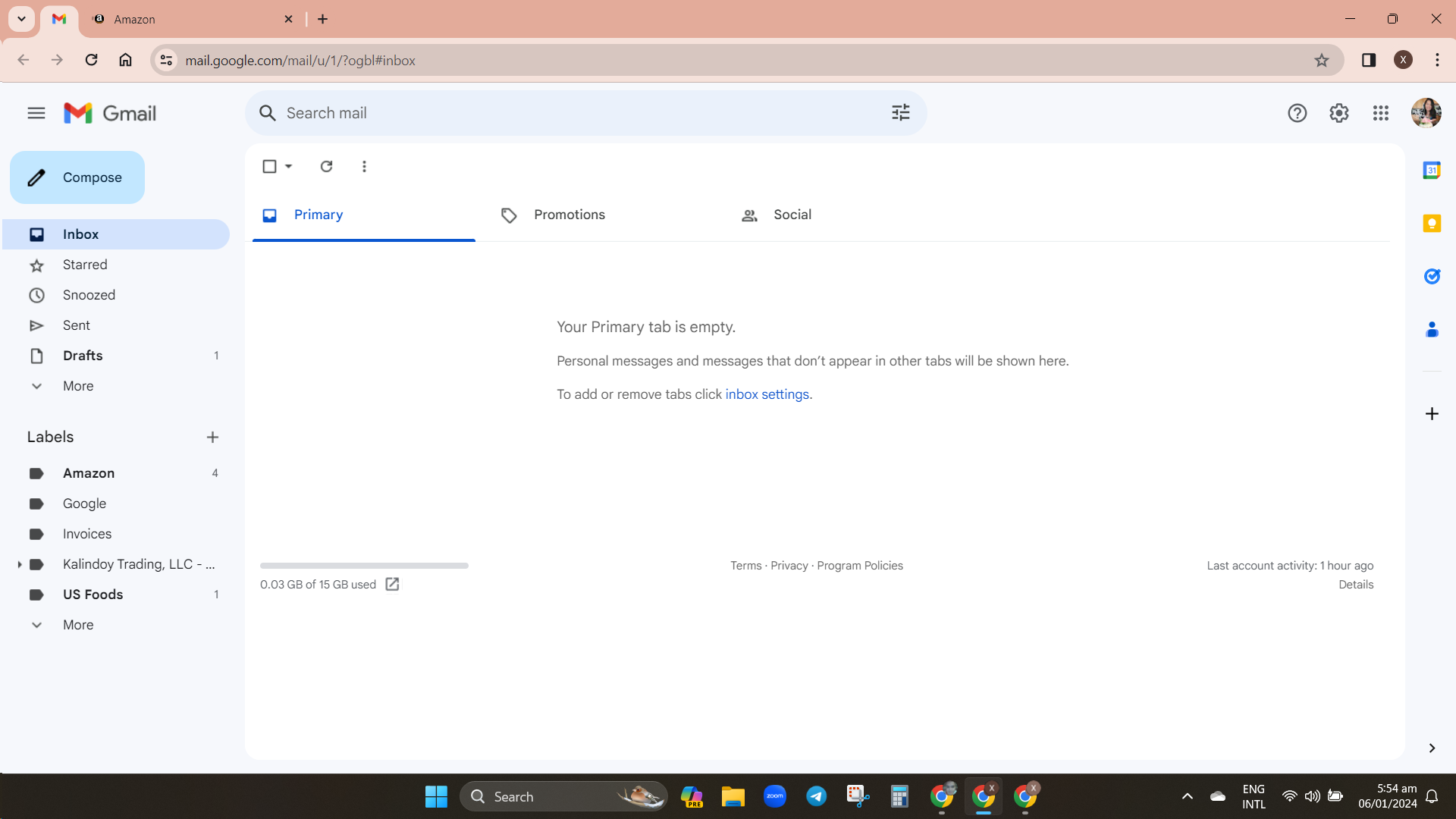Viewport: 1456px width, 819px height.
Task: Open Google Calendar side panel icon
Action: [x=1432, y=171]
